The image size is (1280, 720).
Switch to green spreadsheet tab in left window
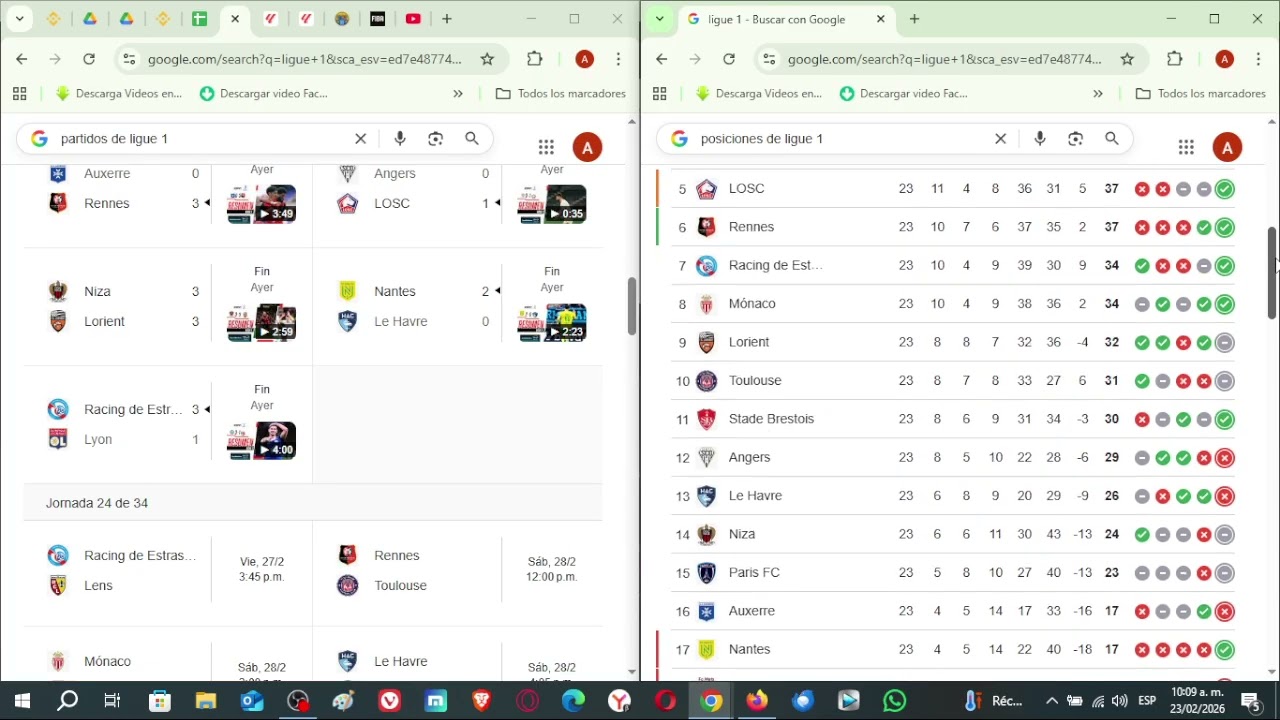[199, 19]
